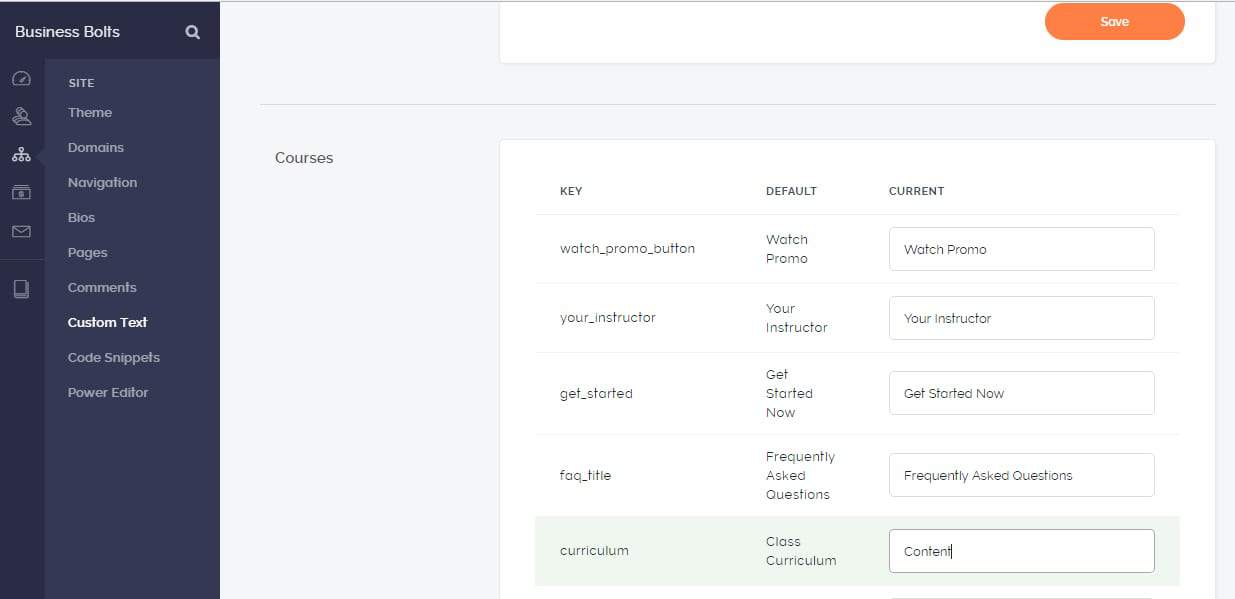Go to the Comments section

pyautogui.click(x=102, y=288)
